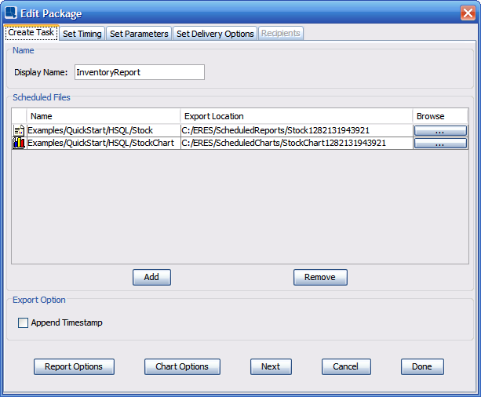Click Done to finish editing
Viewport: 481px width, 397px height.
click(x=422, y=367)
